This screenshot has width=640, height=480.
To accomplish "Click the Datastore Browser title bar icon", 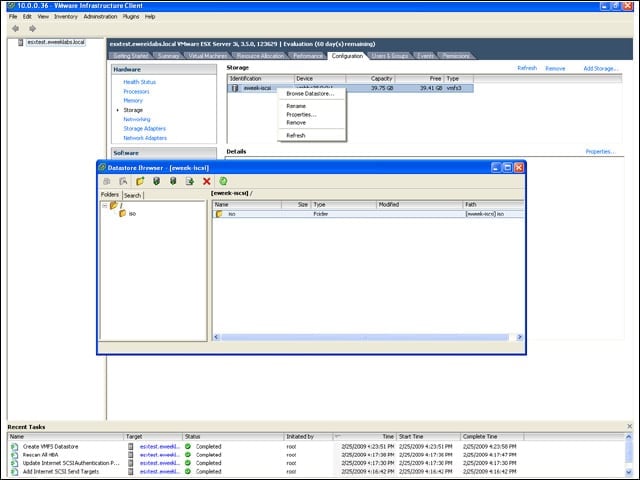I will pos(102,168).
